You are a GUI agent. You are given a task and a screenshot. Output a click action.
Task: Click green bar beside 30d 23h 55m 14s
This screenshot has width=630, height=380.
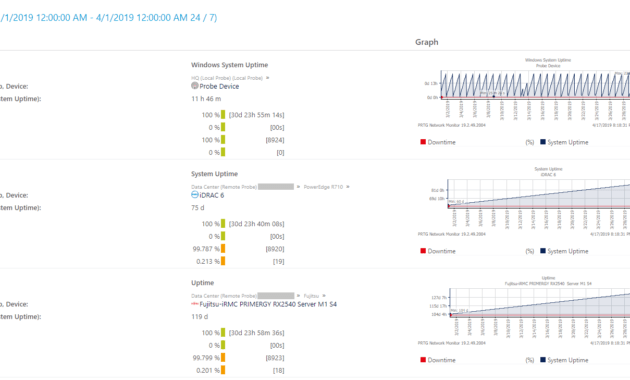click(223, 115)
